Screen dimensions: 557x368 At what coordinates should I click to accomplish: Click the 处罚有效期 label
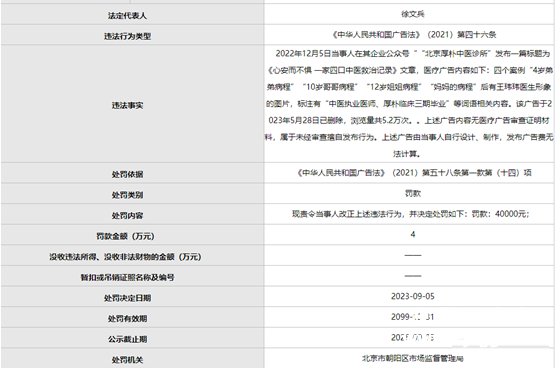click(x=128, y=318)
